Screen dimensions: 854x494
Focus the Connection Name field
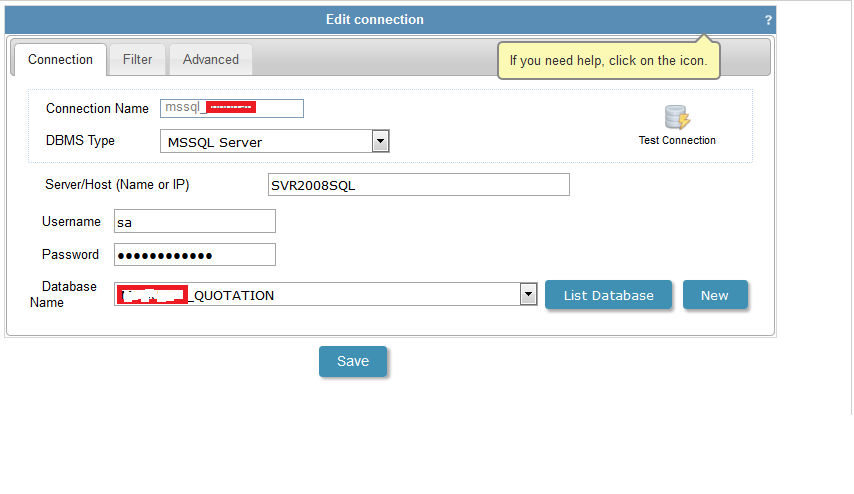[x=231, y=108]
